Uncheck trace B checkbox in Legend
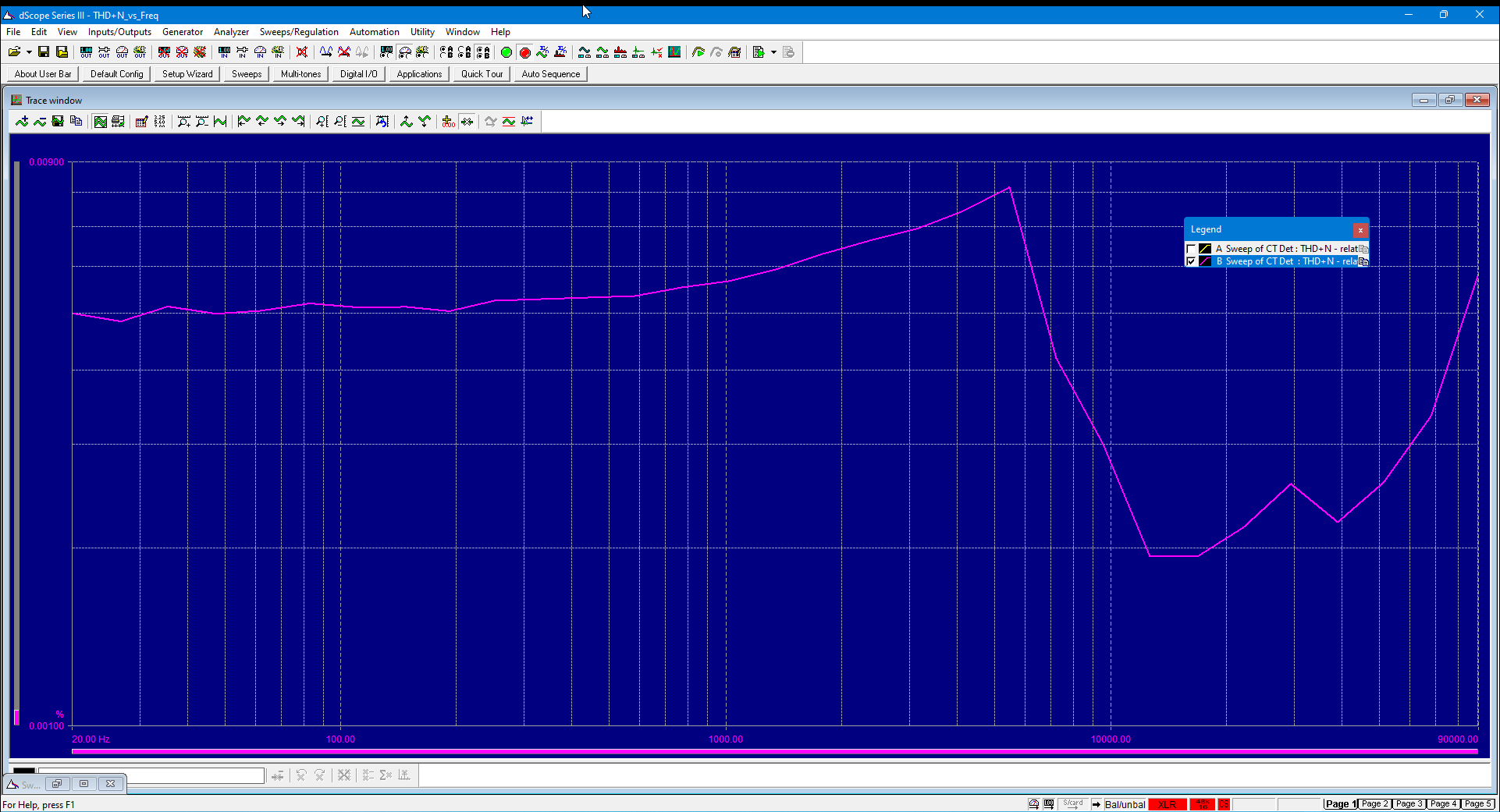Viewport: 1500px width, 812px height. pos(1191,261)
